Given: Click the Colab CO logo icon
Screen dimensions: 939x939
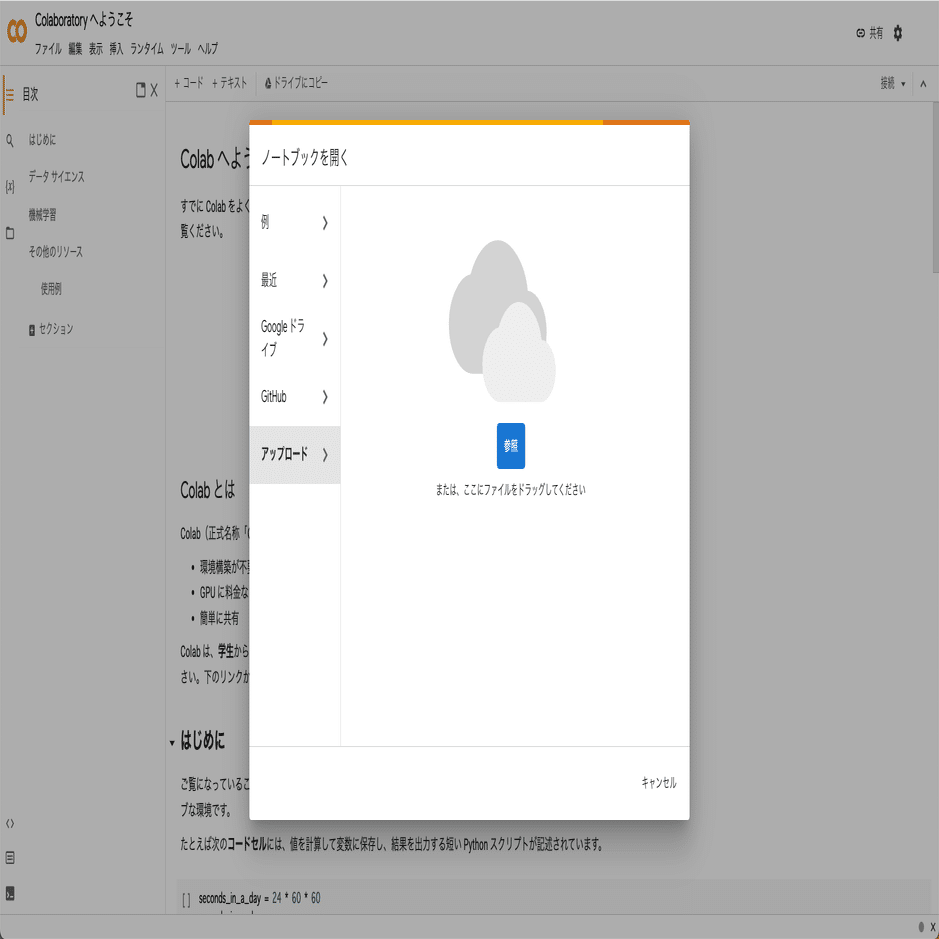Looking at the screenshot, I should [x=17, y=31].
